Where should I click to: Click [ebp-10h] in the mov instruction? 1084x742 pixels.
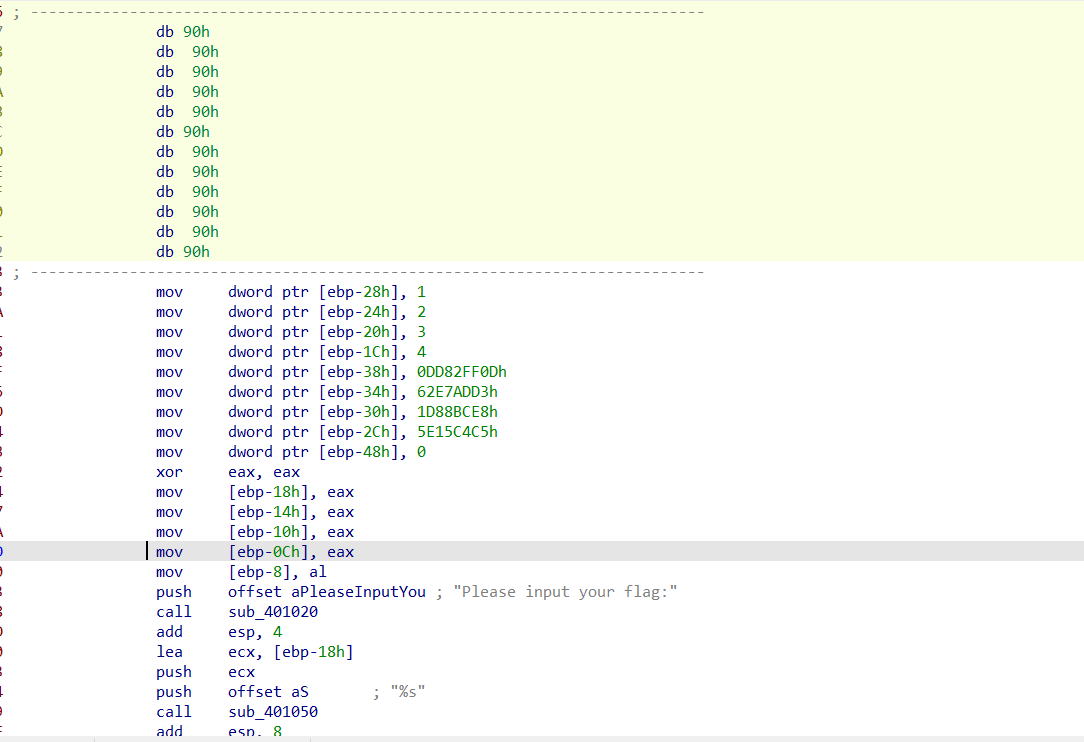[x=268, y=532]
